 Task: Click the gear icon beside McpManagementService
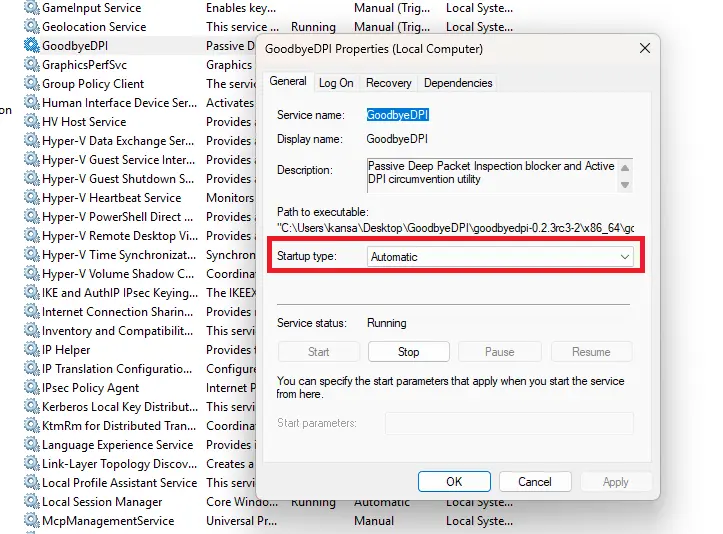click(x=31, y=521)
